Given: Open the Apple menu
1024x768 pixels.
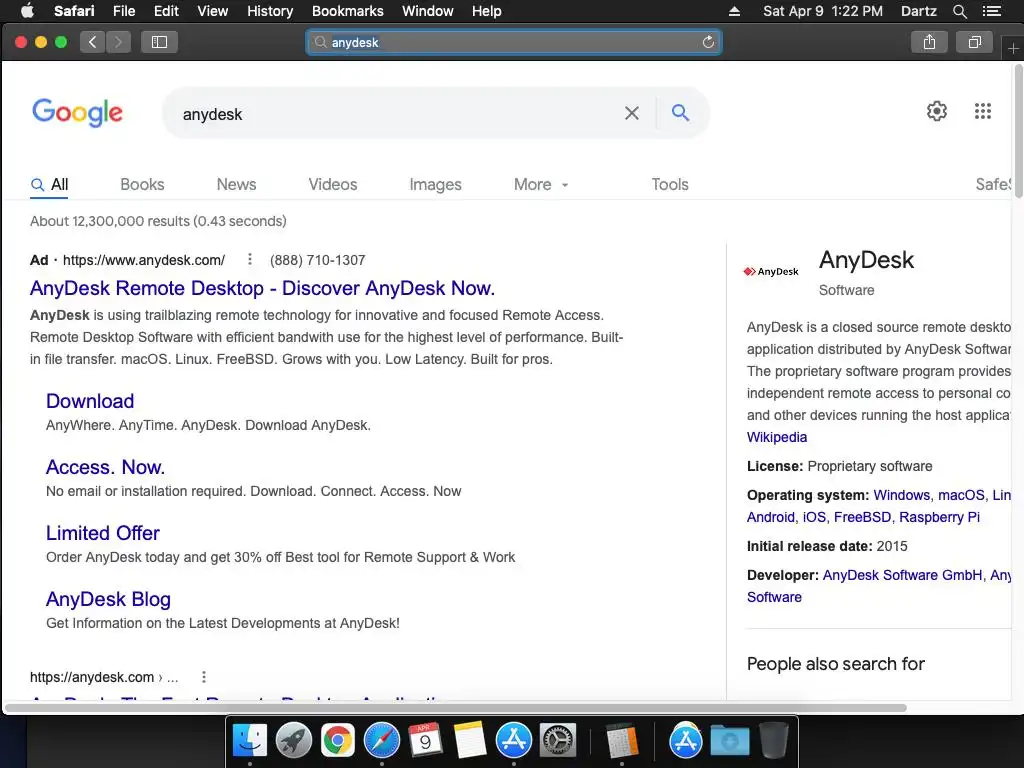Looking at the screenshot, I should [27, 11].
